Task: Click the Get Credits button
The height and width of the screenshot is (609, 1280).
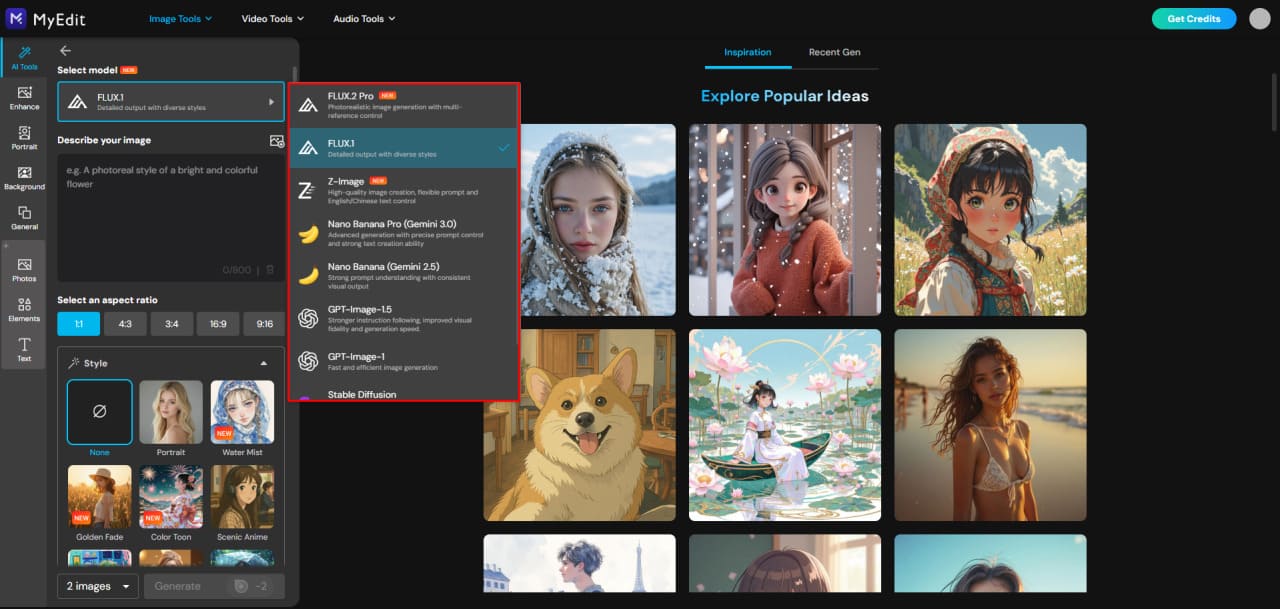Action: (1194, 19)
